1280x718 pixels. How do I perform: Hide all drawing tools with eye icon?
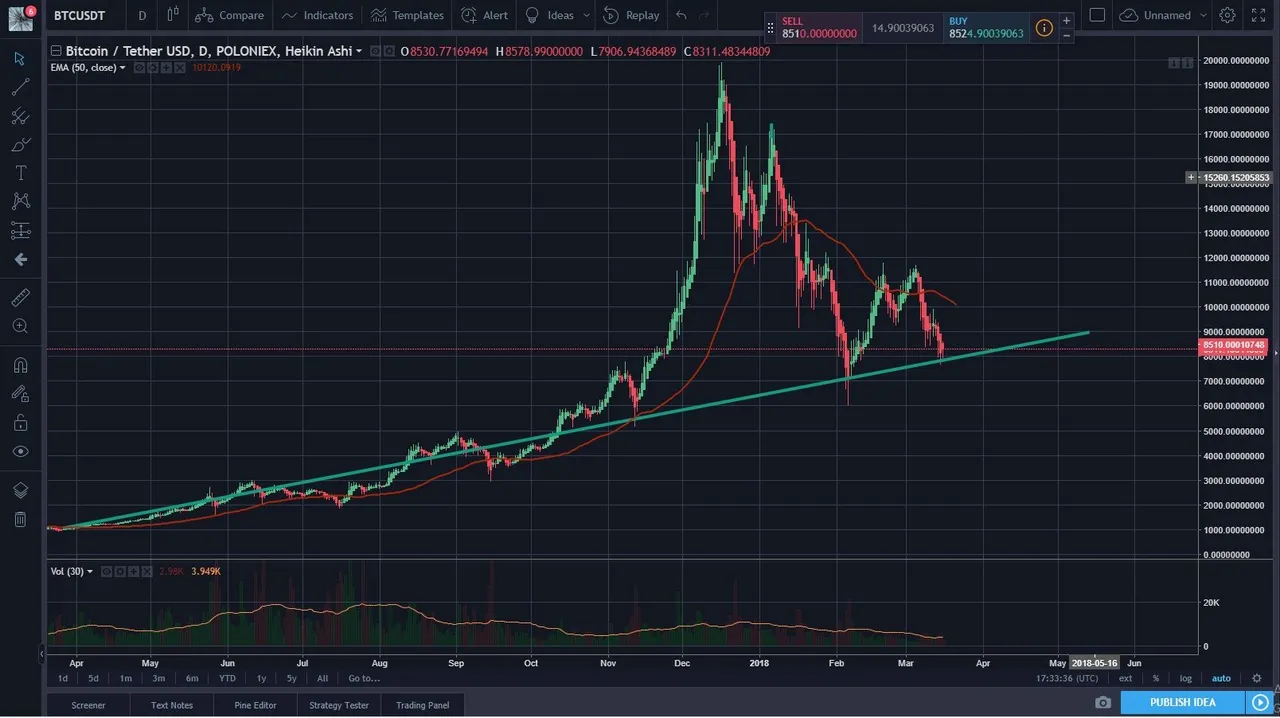click(20, 452)
